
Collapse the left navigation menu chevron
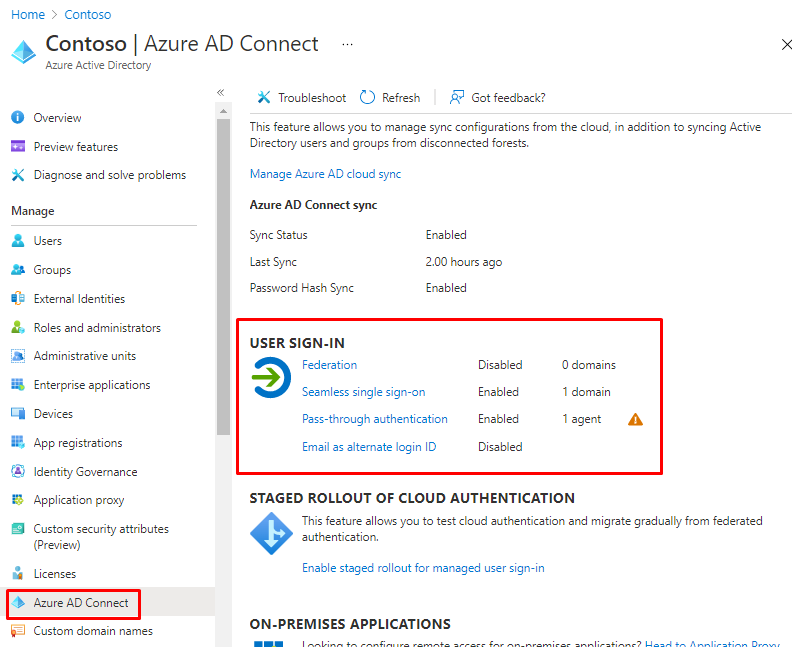point(220,92)
